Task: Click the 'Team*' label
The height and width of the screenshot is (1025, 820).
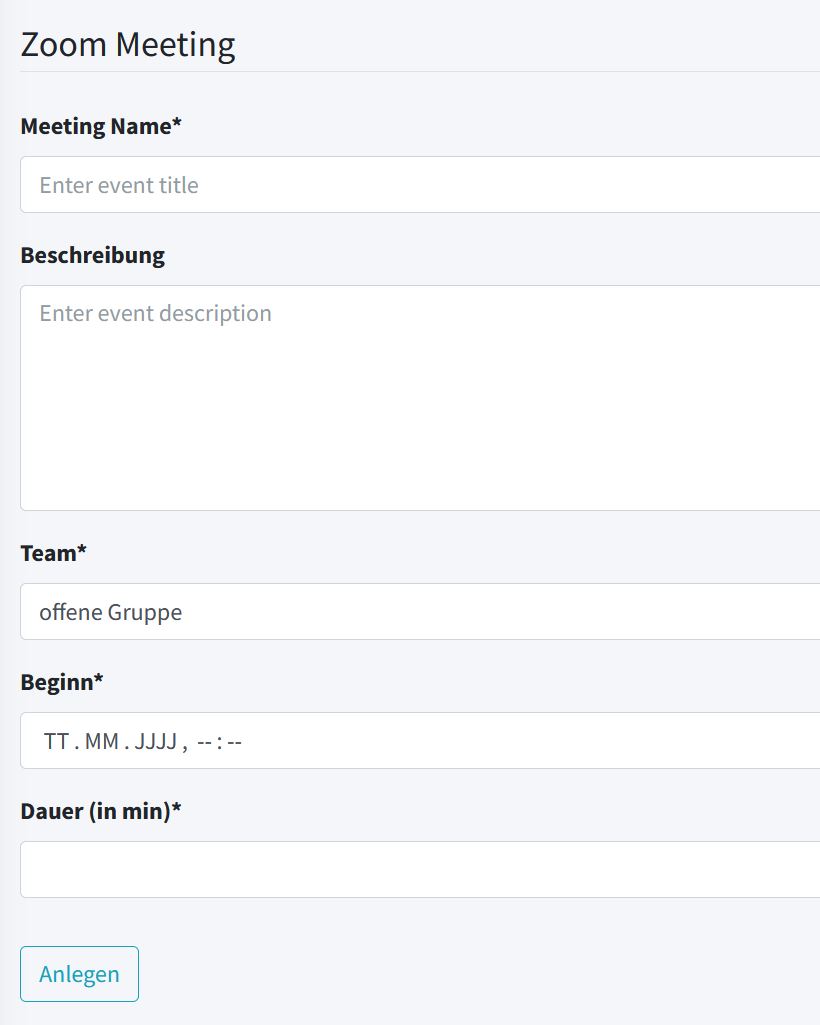Action: tap(53, 553)
